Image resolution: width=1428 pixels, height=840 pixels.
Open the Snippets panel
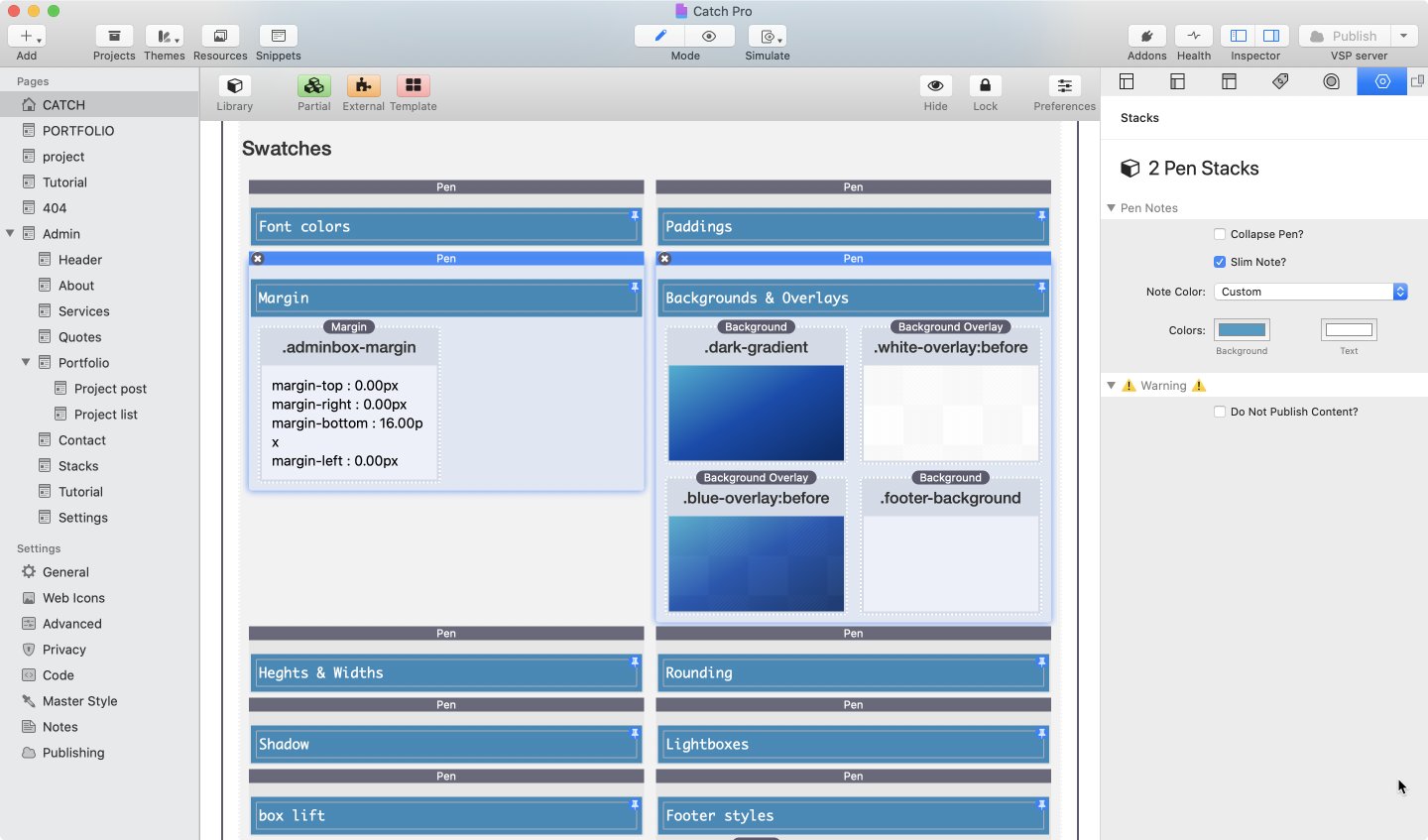[x=278, y=37]
